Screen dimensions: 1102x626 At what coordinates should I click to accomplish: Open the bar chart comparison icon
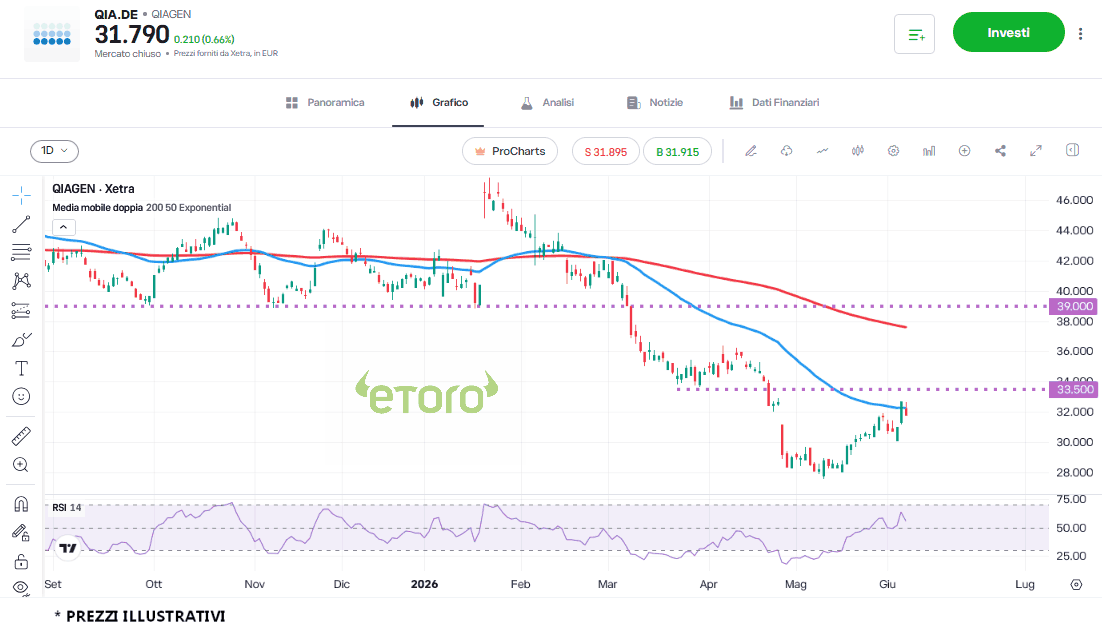pyautogui.click(x=929, y=150)
